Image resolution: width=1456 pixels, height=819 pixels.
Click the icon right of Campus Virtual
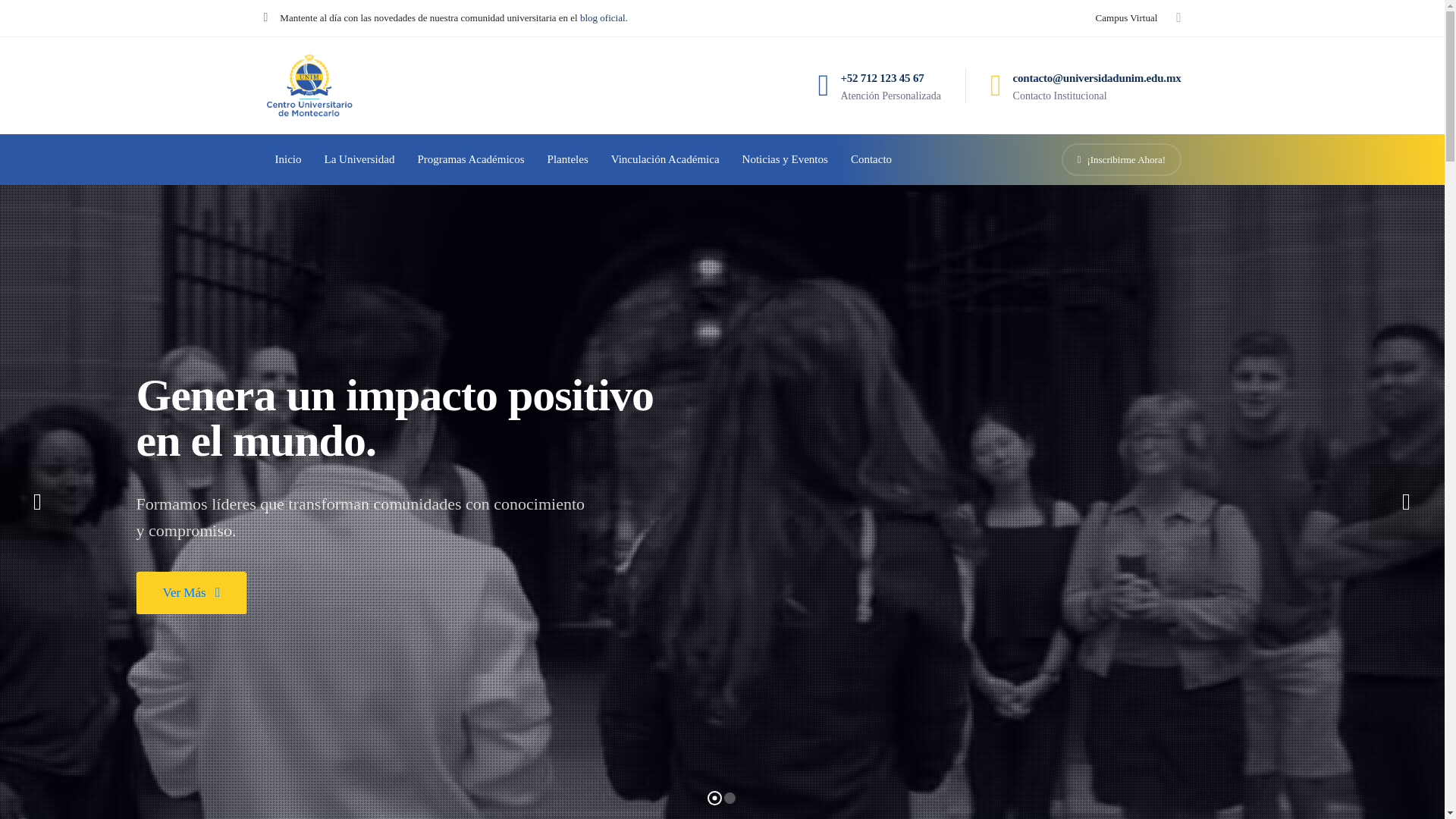point(1178,17)
